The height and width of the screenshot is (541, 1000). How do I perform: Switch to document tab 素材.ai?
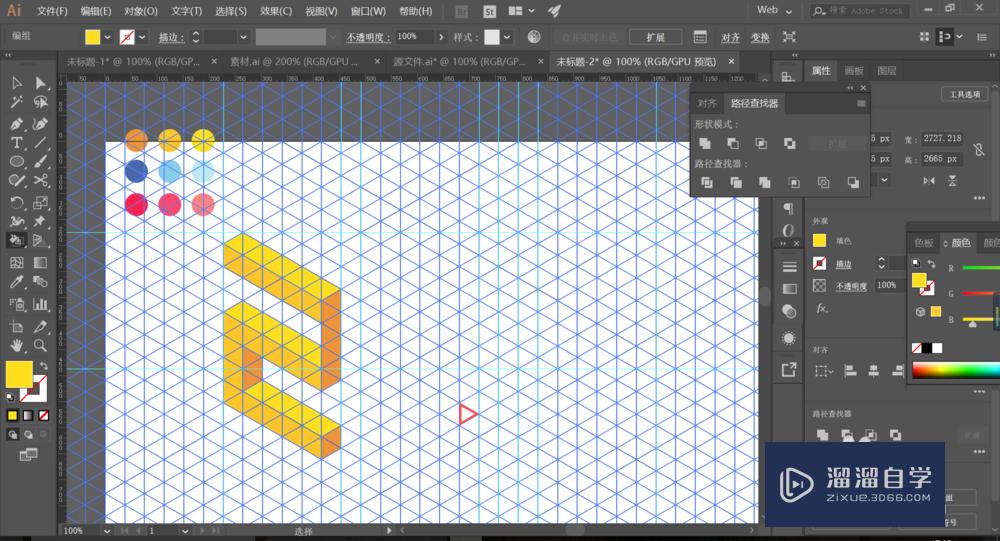pos(294,61)
